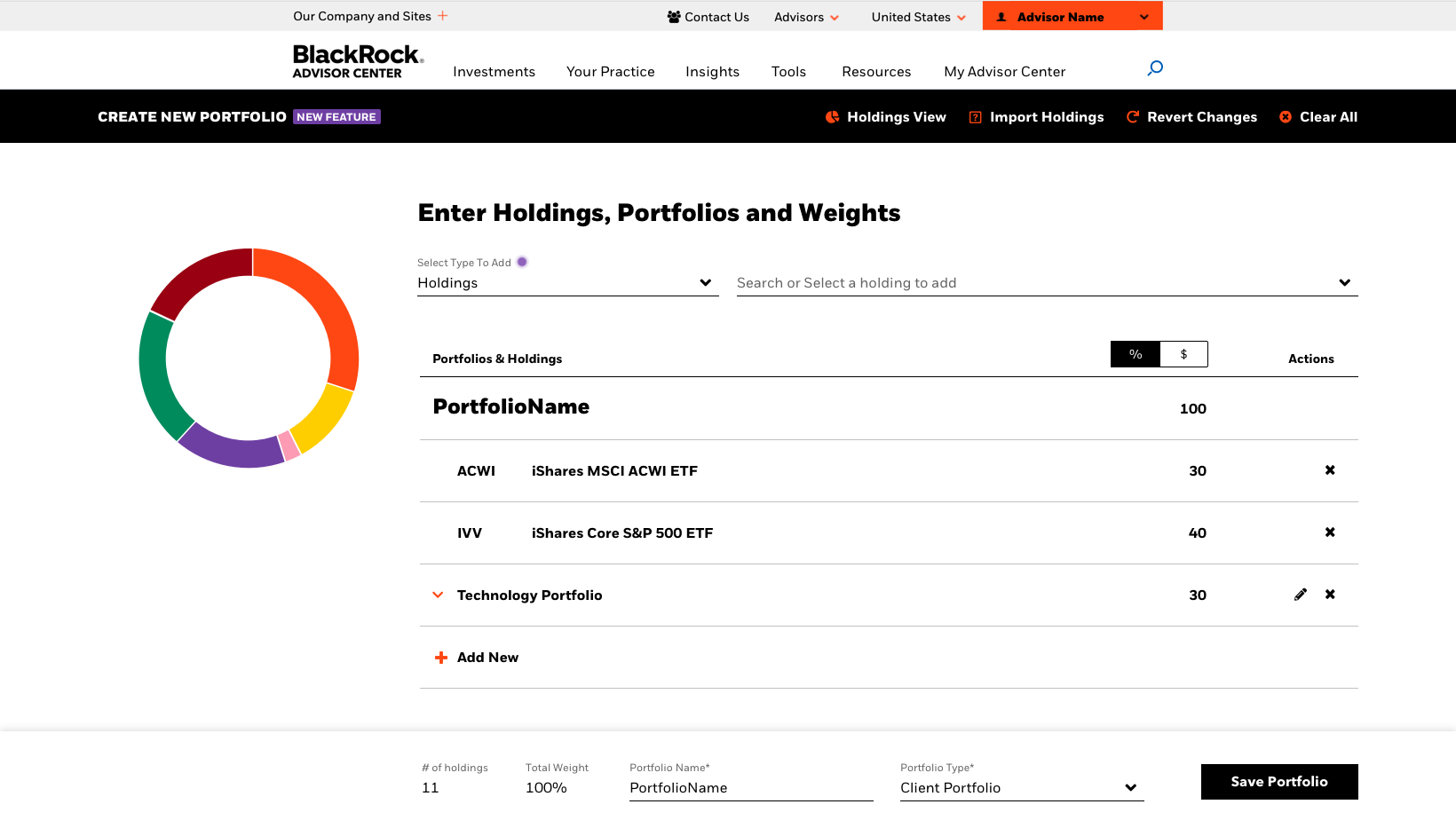Click the ACWI weight value 30
The height and width of the screenshot is (828, 1456).
click(1198, 471)
